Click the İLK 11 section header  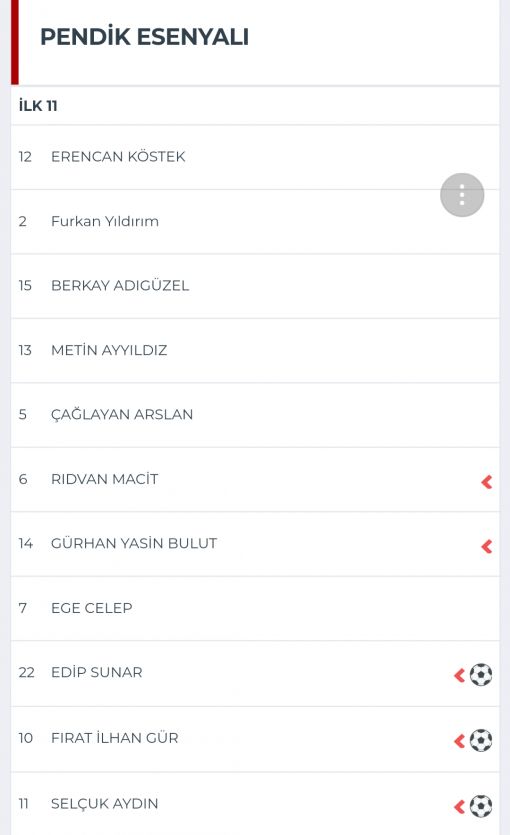click(38, 106)
